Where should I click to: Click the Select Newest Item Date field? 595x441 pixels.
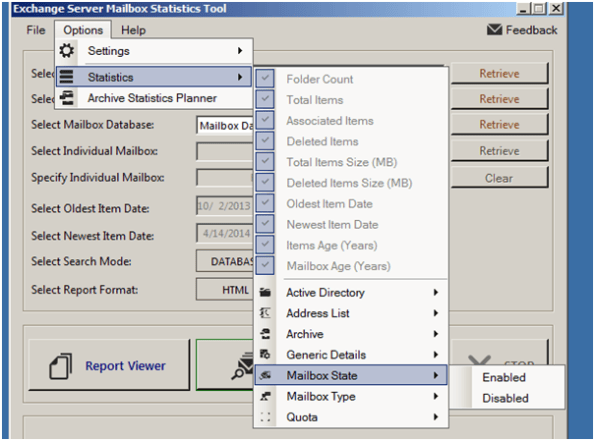coord(225,233)
